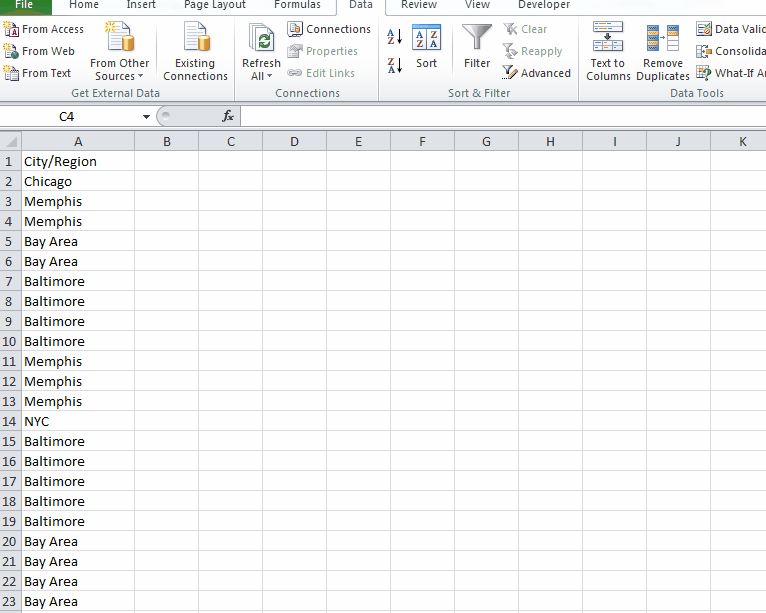Select column B header
Image resolution: width=766 pixels, height=613 pixels.
tap(167, 142)
